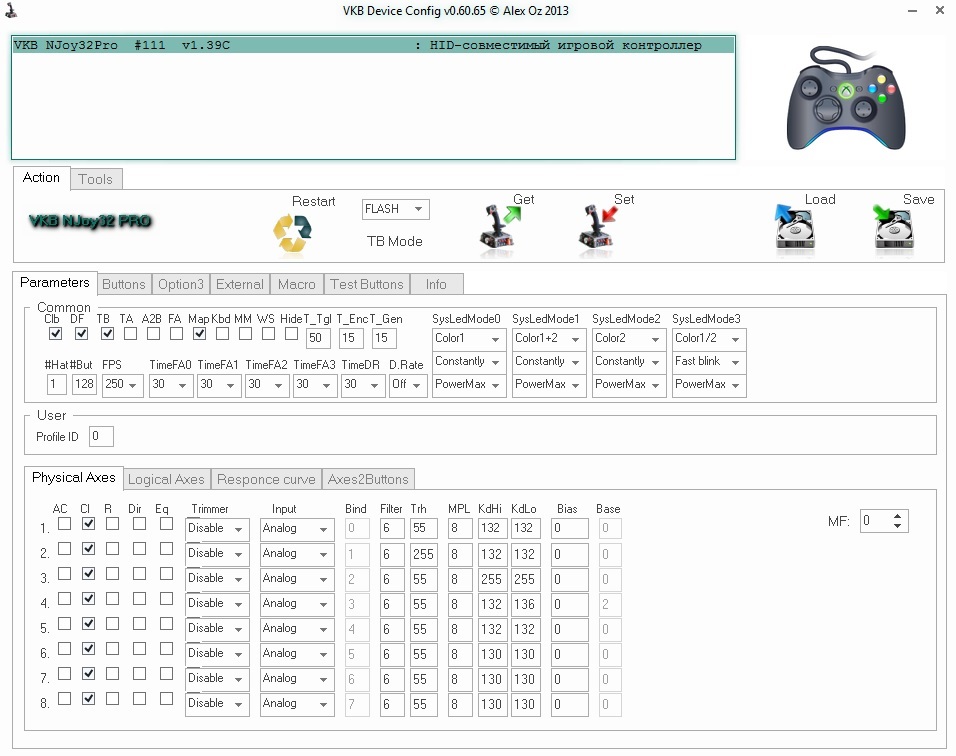Uncheck the Cl checkbox for axis 3
The height and width of the screenshot is (756, 956).
(x=88, y=574)
